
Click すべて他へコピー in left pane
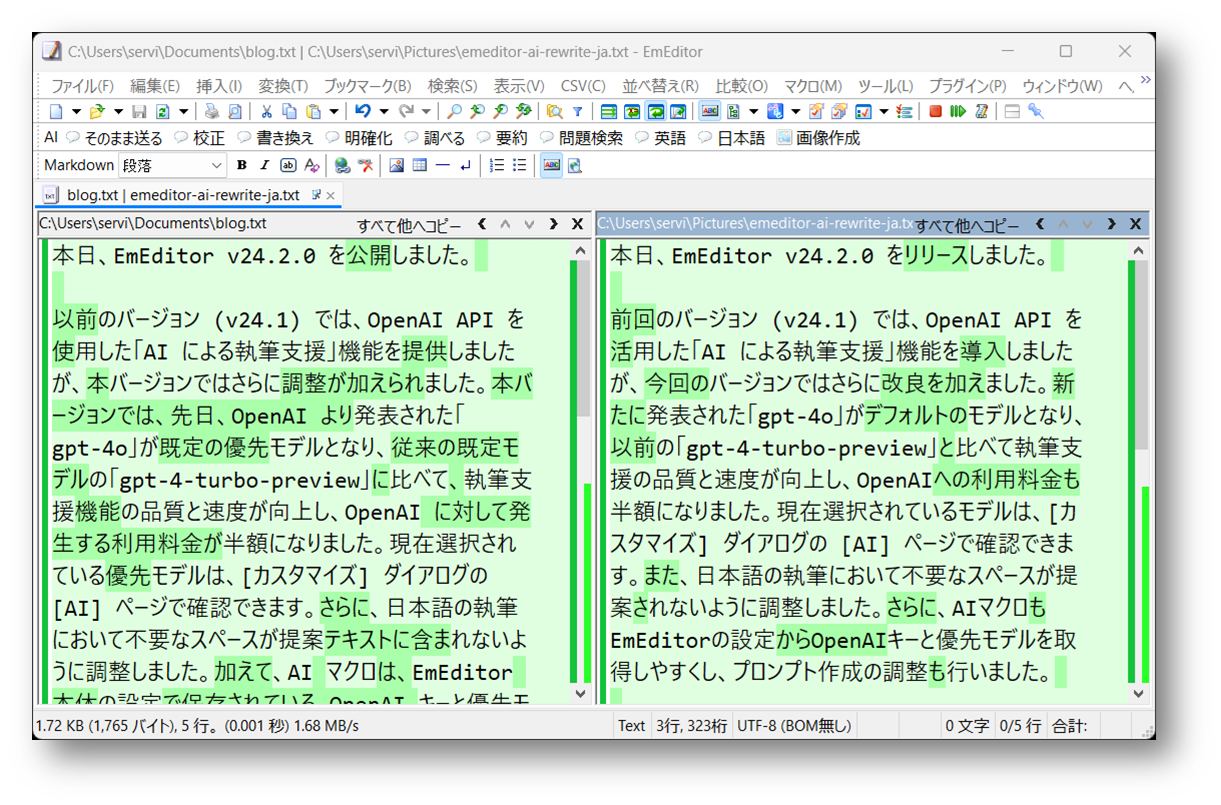click(410, 225)
